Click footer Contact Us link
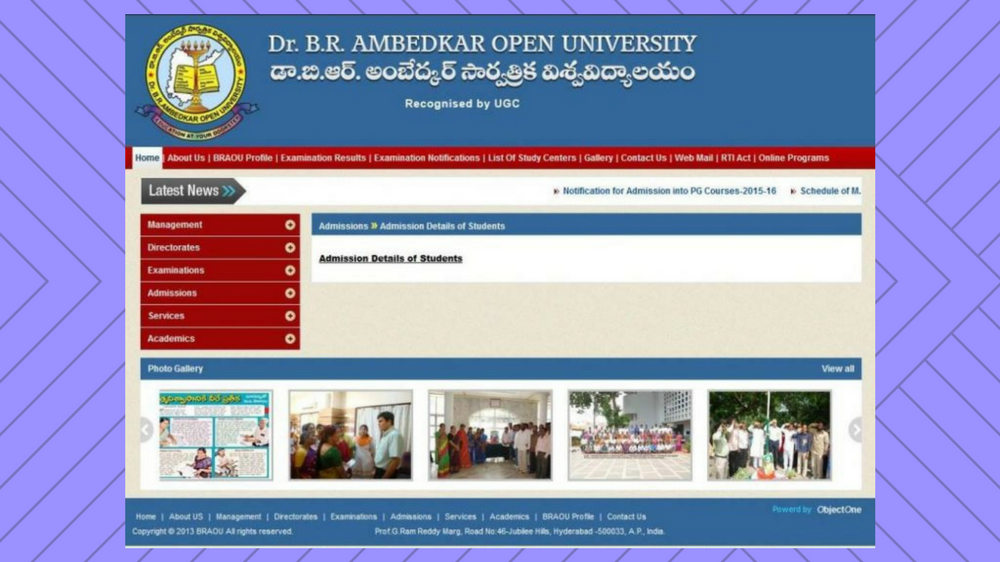The height and width of the screenshot is (562, 1000). pos(626,517)
